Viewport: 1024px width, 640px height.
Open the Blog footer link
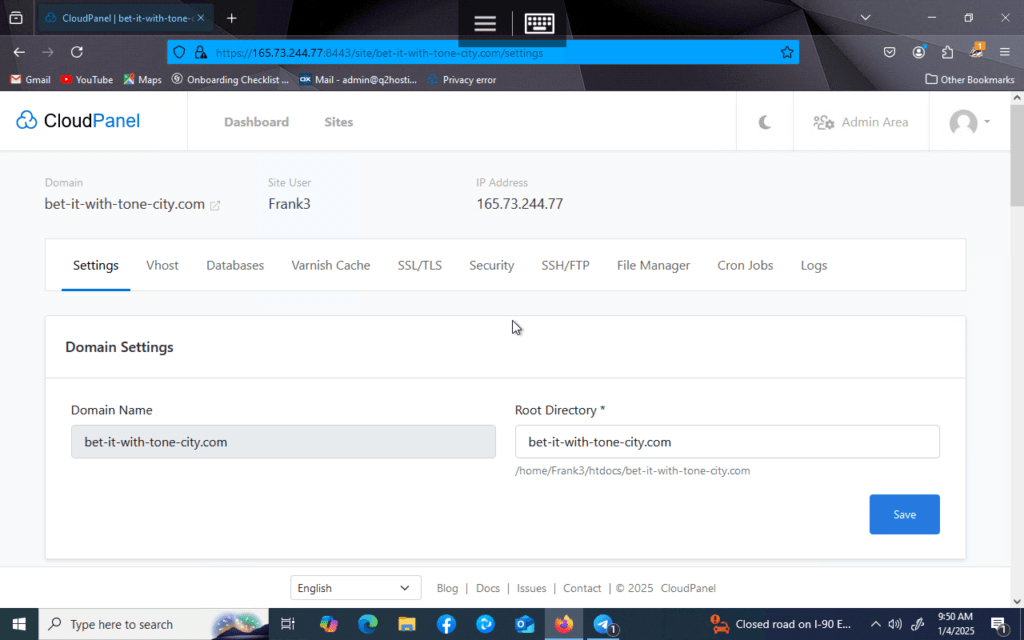(x=447, y=588)
